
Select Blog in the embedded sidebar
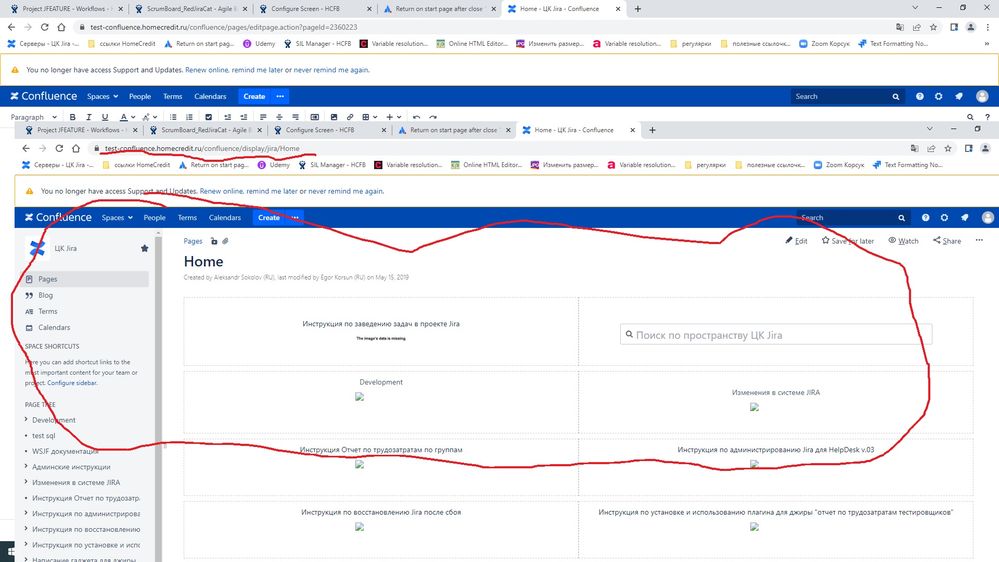point(45,296)
